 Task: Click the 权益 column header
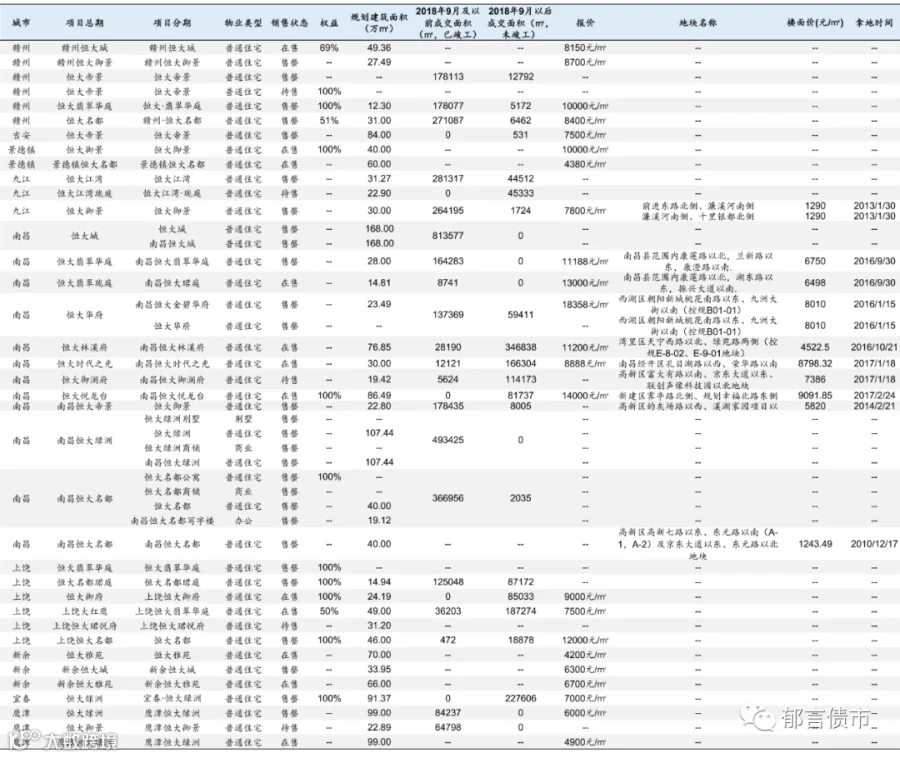click(x=329, y=23)
